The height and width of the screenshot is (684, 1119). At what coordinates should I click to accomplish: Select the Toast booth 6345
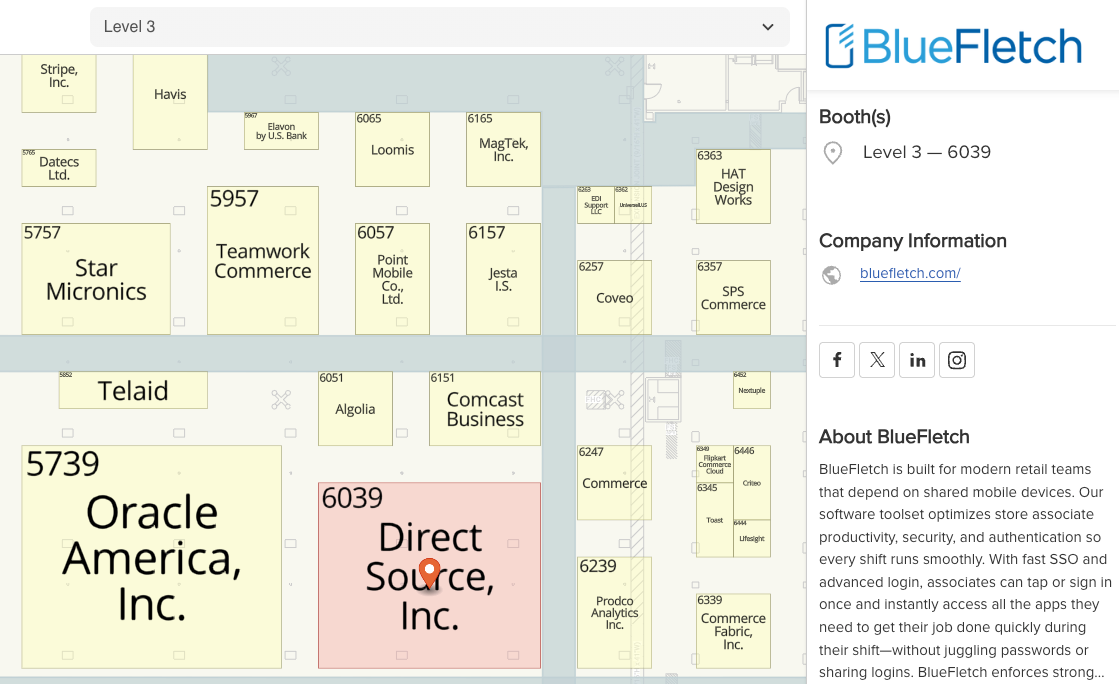pyautogui.click(x=714, y=520)
